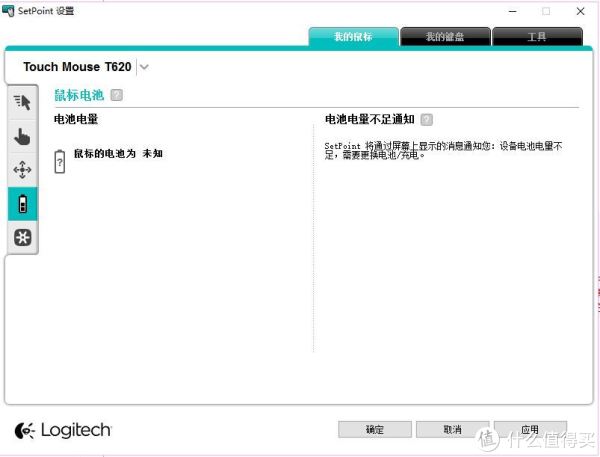The image size is (600, 457).
Task: Close the SetPoint settings window
Action: click(x=580, y=11)
